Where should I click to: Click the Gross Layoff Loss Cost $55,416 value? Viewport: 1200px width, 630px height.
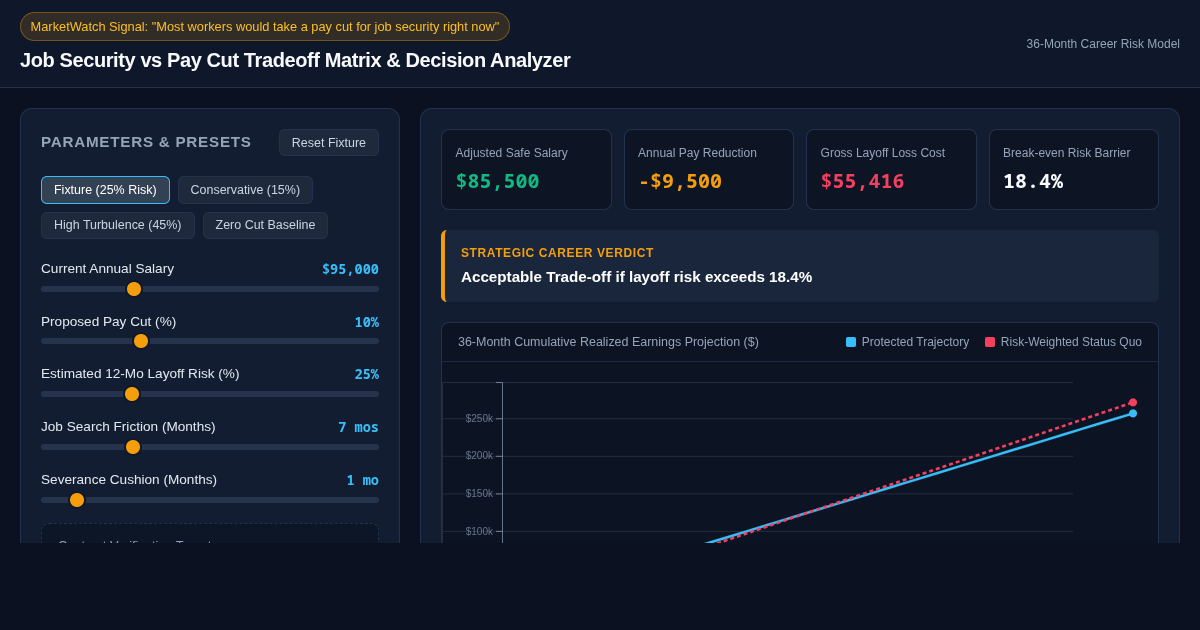[x=862, y=181]
